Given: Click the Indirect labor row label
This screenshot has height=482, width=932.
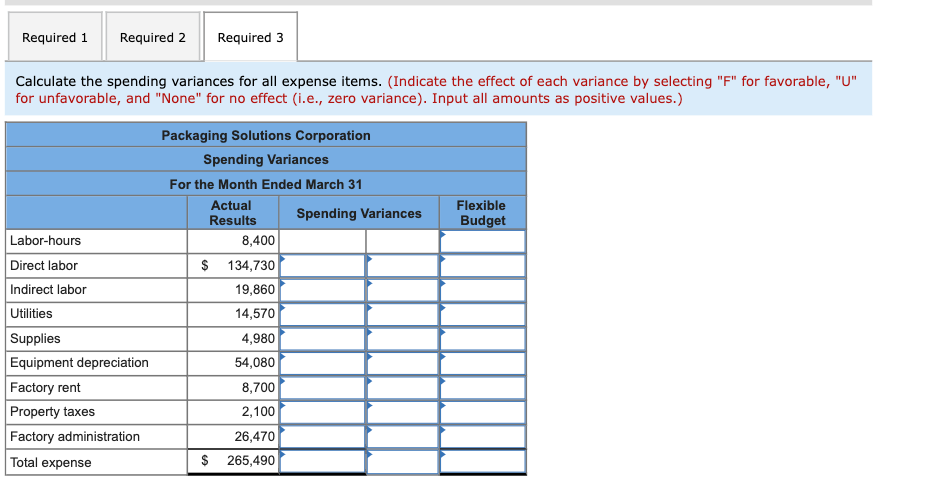Looking at the screenshot, I should pyautogui.click(x=48, y=290).
